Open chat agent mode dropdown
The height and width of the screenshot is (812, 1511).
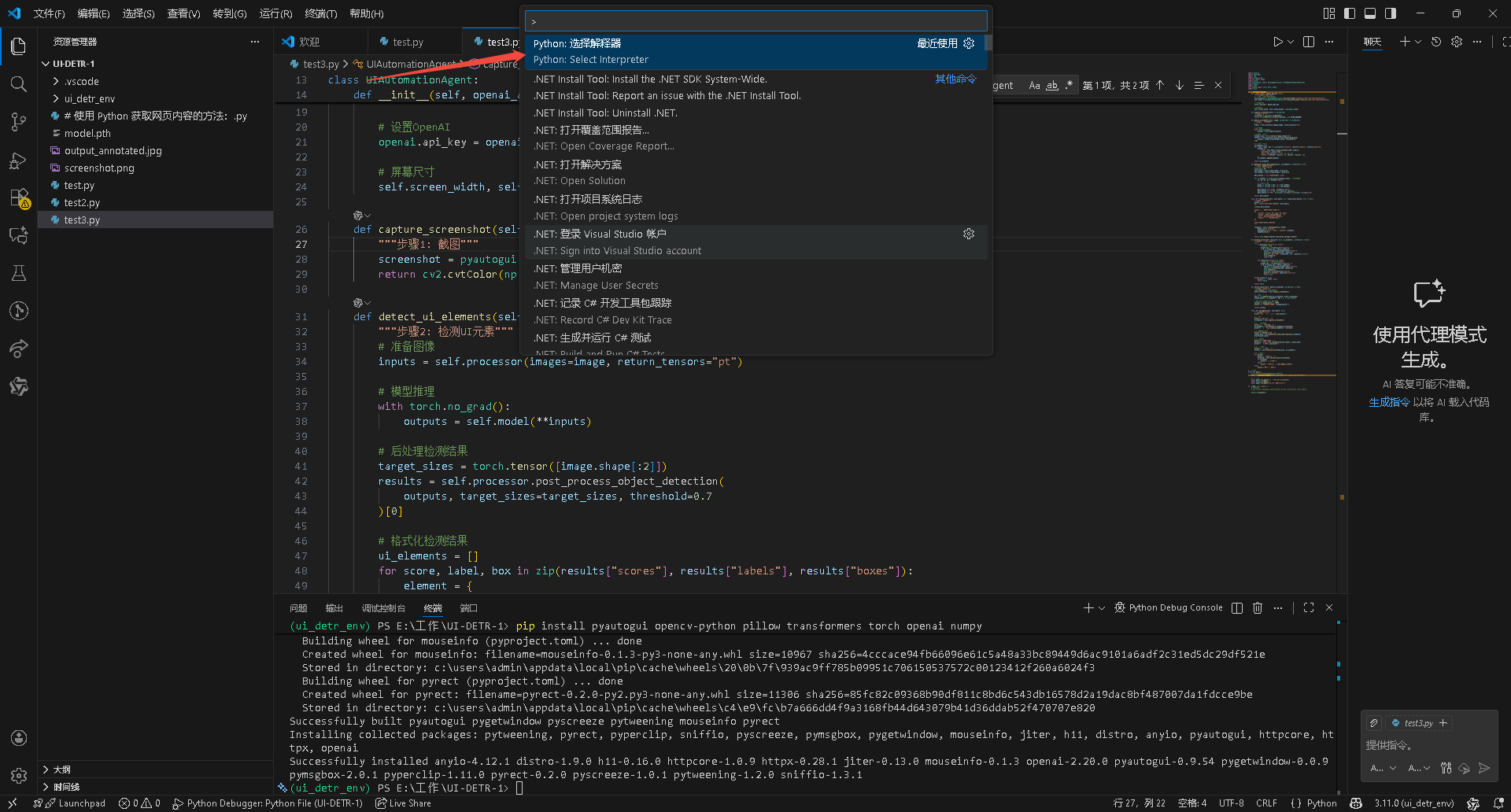[1384, 768]
